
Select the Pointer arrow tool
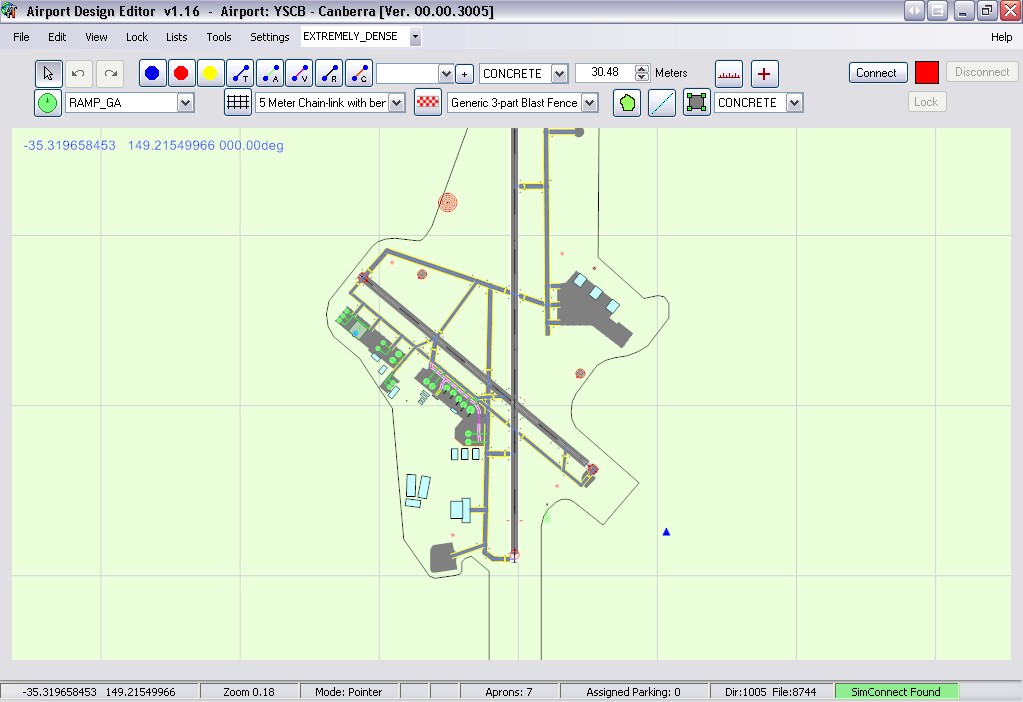(48, 73)
